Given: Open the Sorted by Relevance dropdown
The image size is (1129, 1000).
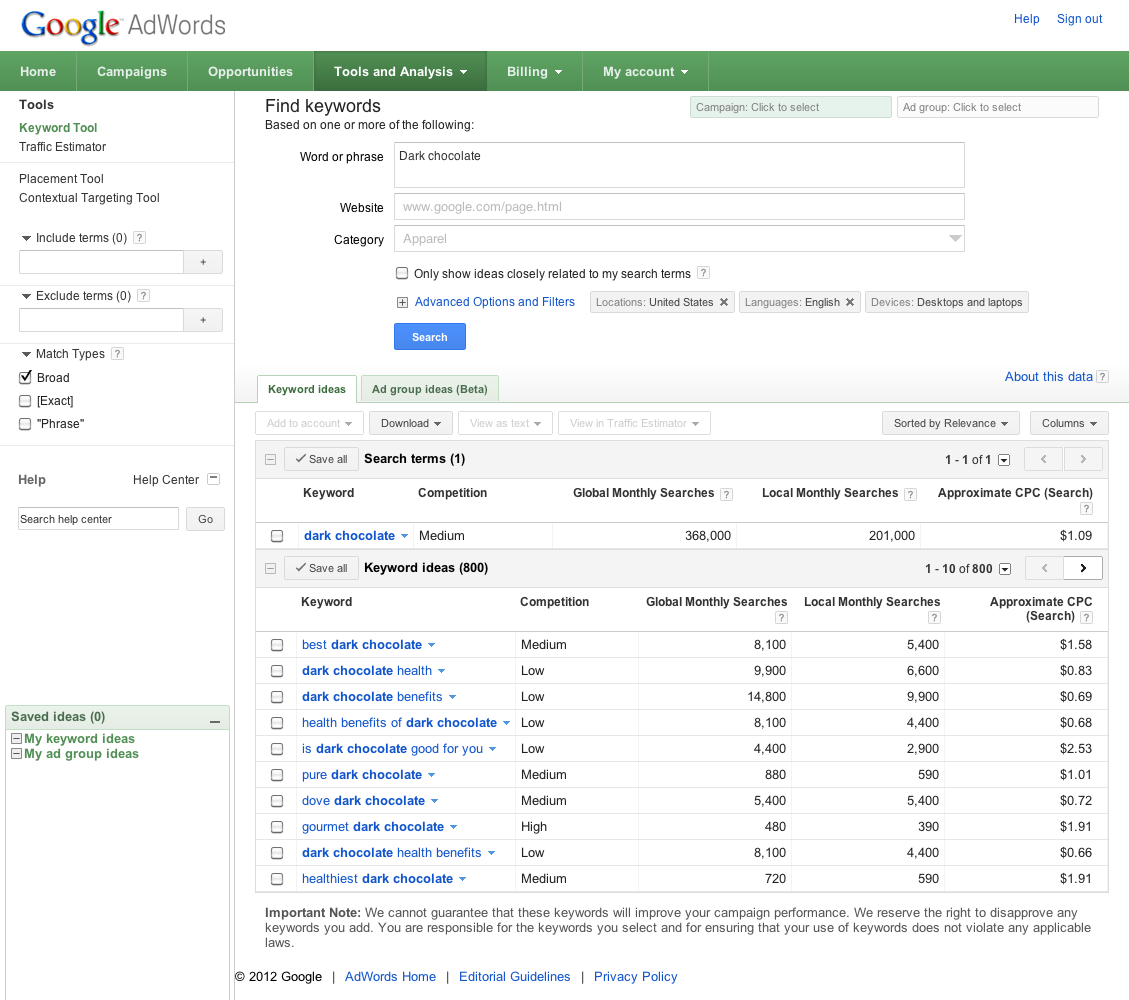Looking at the screenshot, I should pos(950,423).
